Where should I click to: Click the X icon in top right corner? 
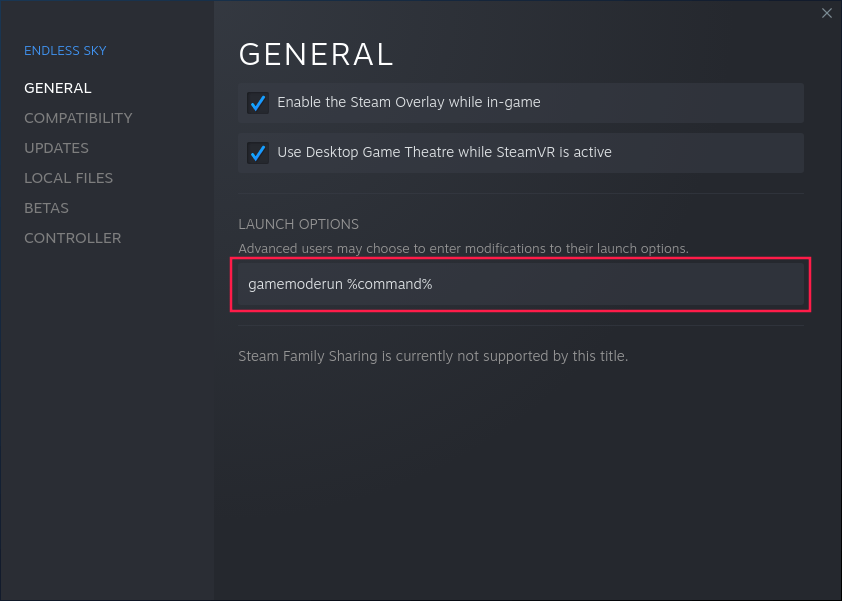pos(827,13)
